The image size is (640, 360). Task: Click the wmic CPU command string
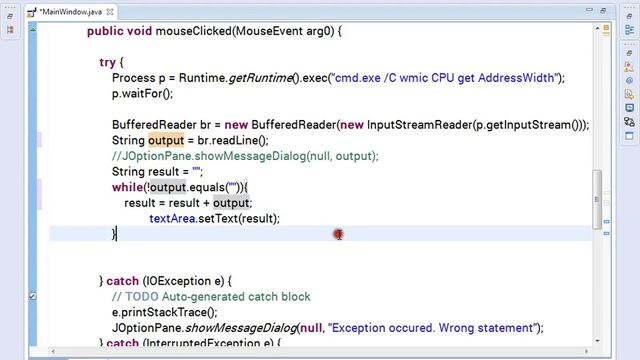pos(445,78)
